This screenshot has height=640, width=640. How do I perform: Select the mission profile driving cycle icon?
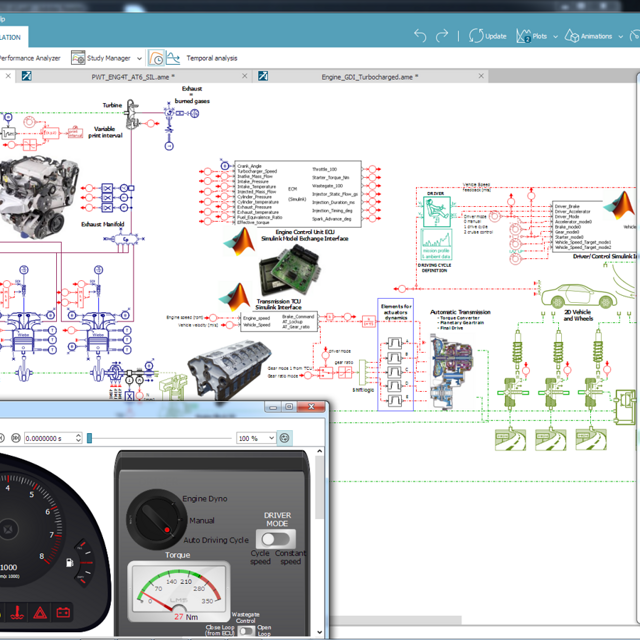tap(437, 244)
